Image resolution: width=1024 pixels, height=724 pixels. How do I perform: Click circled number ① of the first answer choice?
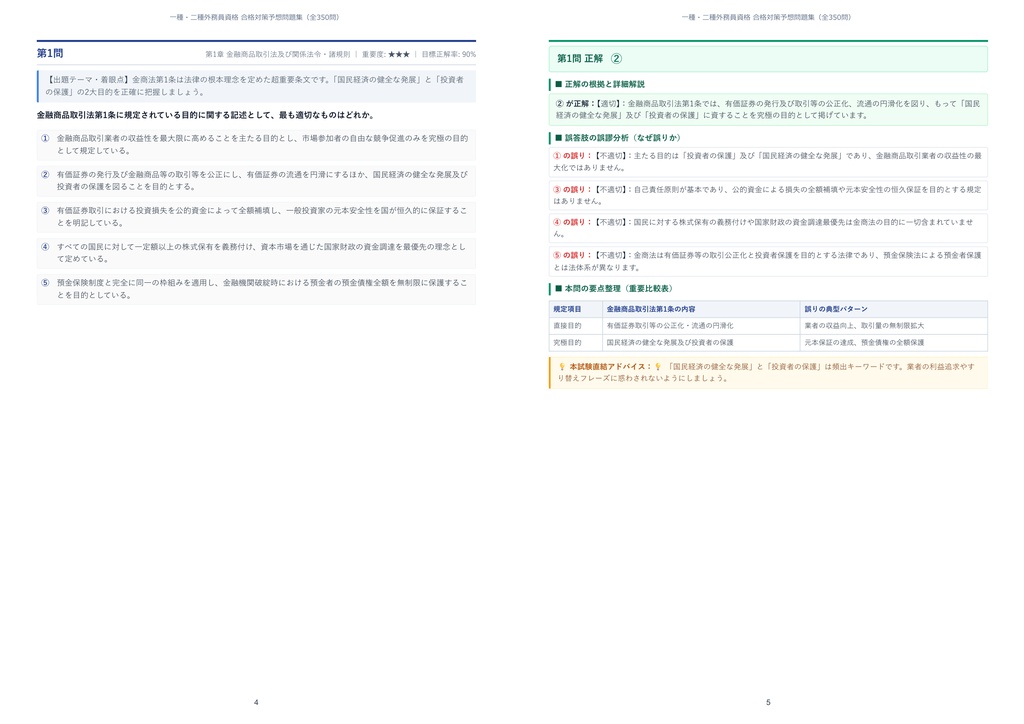pos(45,138)
